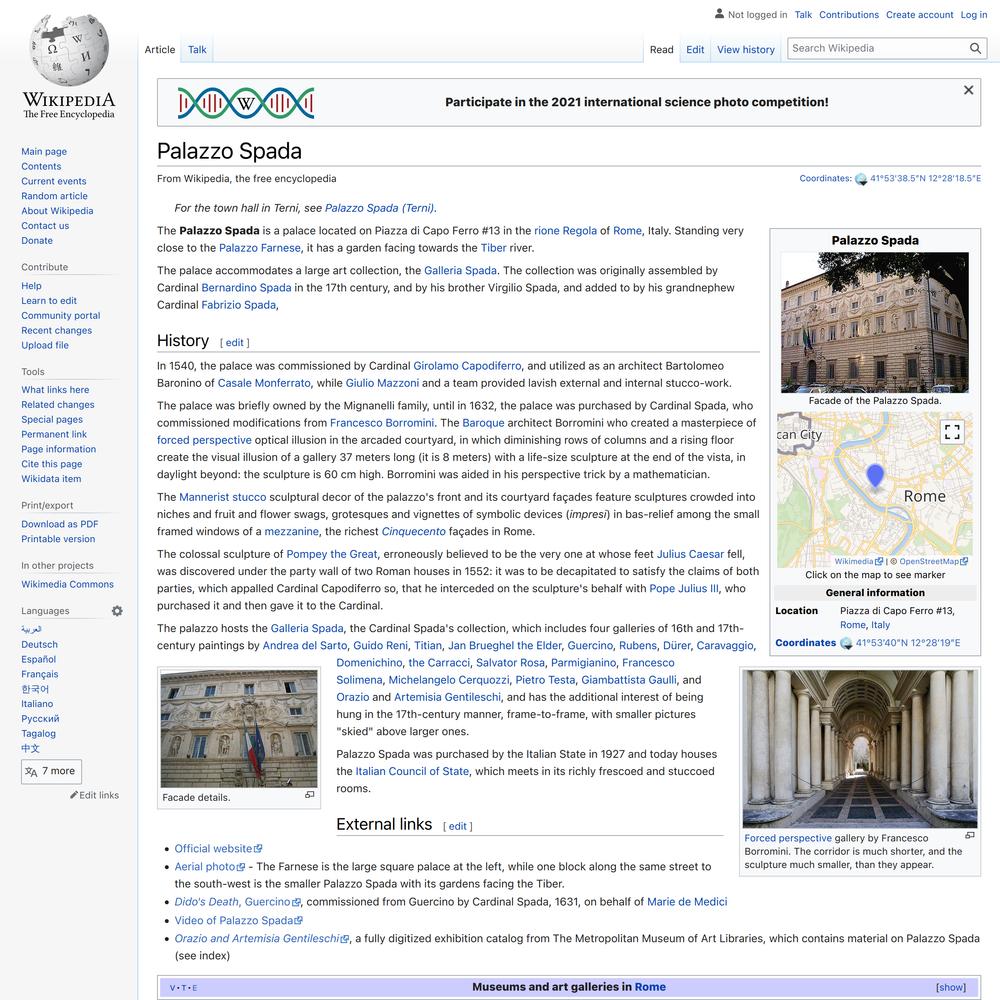Click the DNA helix banner logo
1000x1000 pixels.
tap(246, 103)
